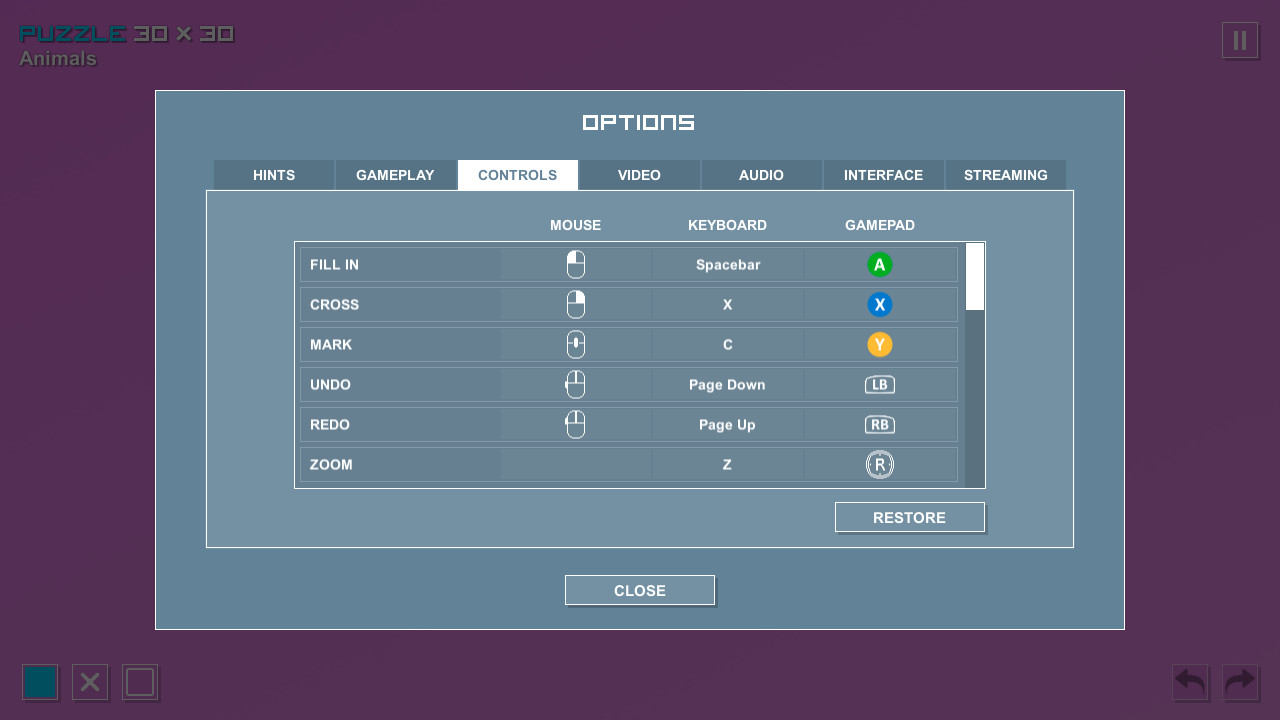Screen dimensions: 1280x720
Task: Pause the puzzle game
Action: point(1240,40)
